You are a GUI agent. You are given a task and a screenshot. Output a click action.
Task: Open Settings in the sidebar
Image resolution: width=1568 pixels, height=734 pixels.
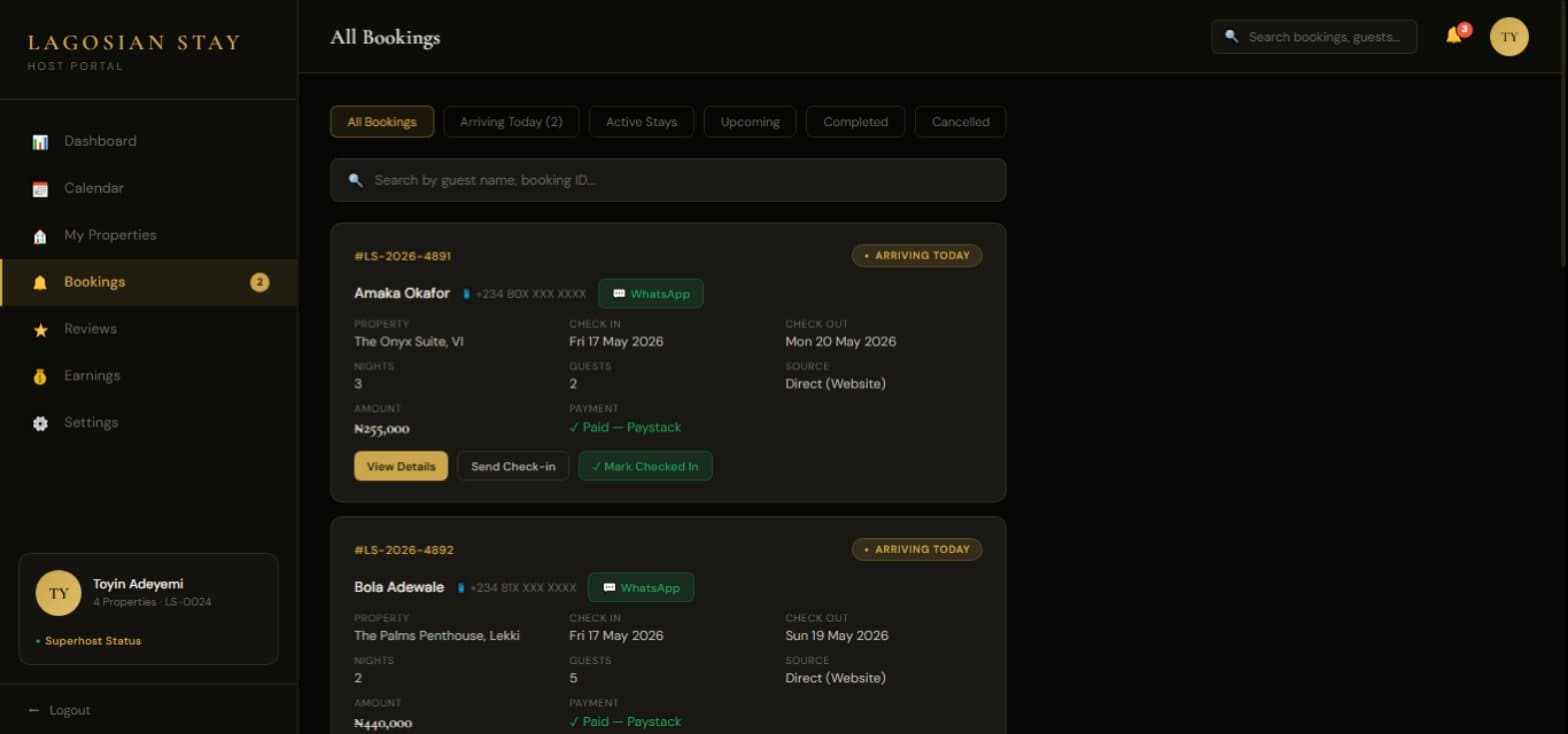(149, 423)
